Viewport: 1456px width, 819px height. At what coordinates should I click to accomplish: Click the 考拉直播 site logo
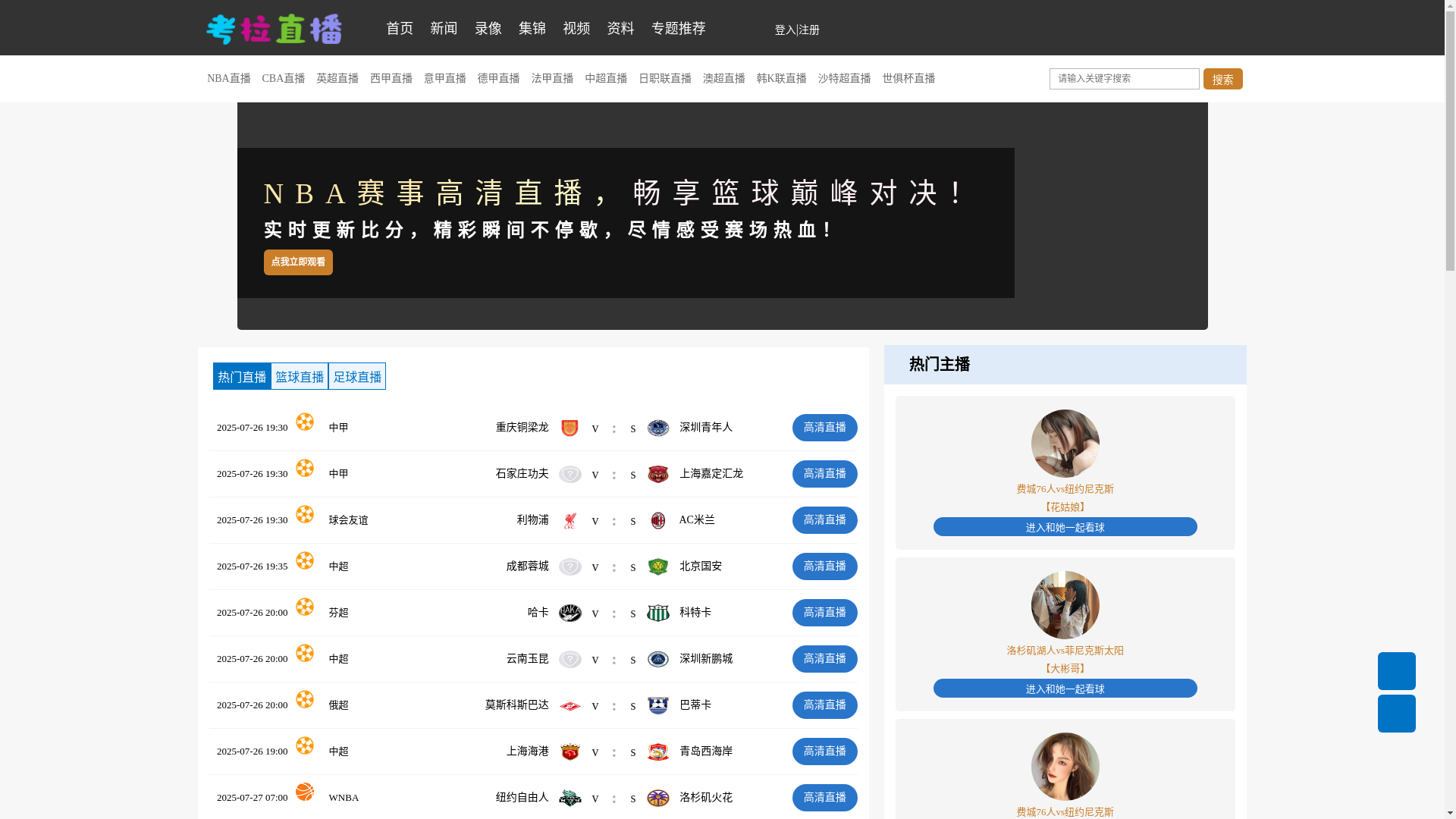(x=274, y=29)
